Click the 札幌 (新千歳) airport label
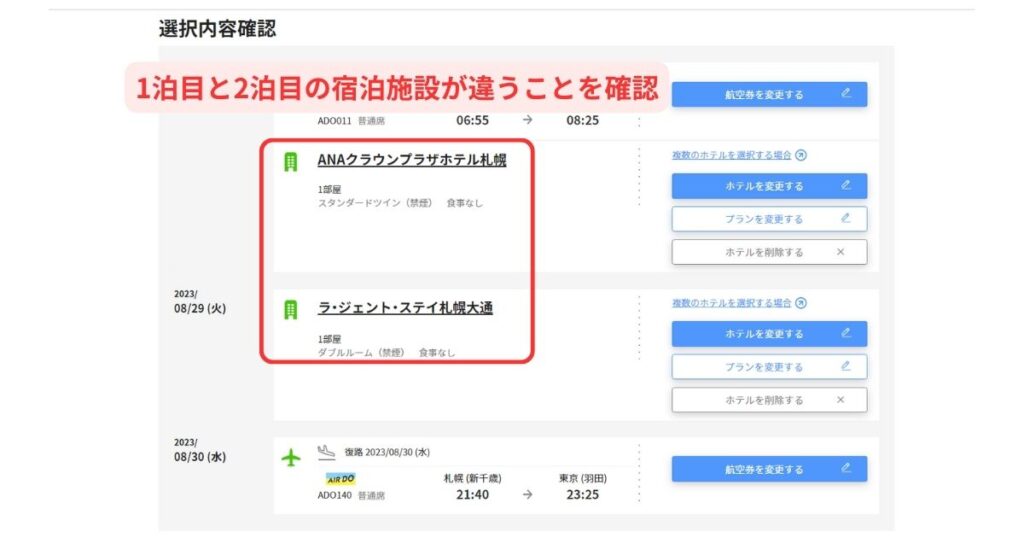Image resolution: width=1024 pixels, height=538 pixels. [x=472, y=479]
